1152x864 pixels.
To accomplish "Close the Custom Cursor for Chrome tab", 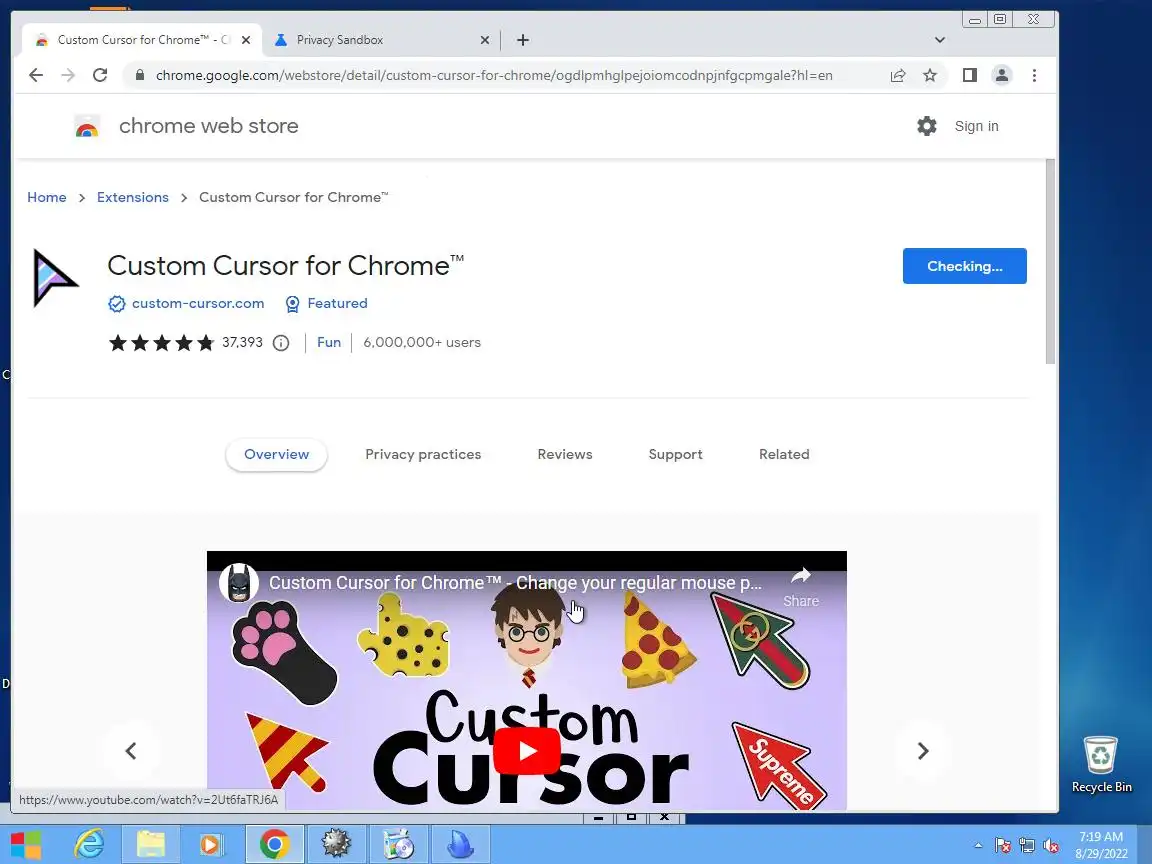I will tap(246, 40).
